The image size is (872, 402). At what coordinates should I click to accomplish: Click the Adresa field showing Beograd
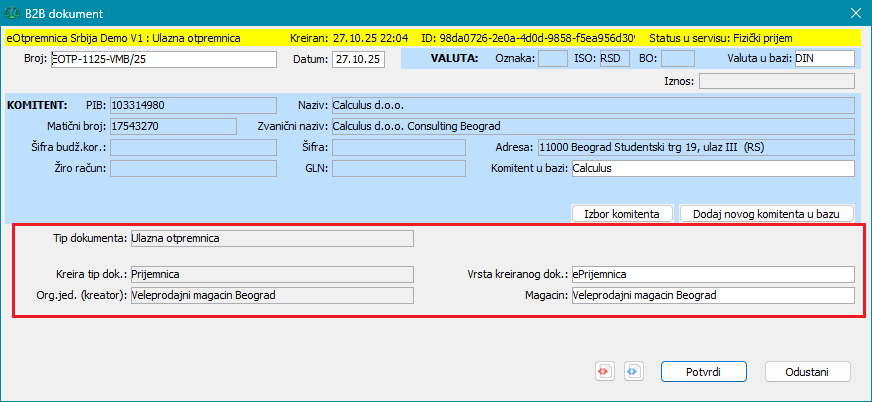pos(695,147)
